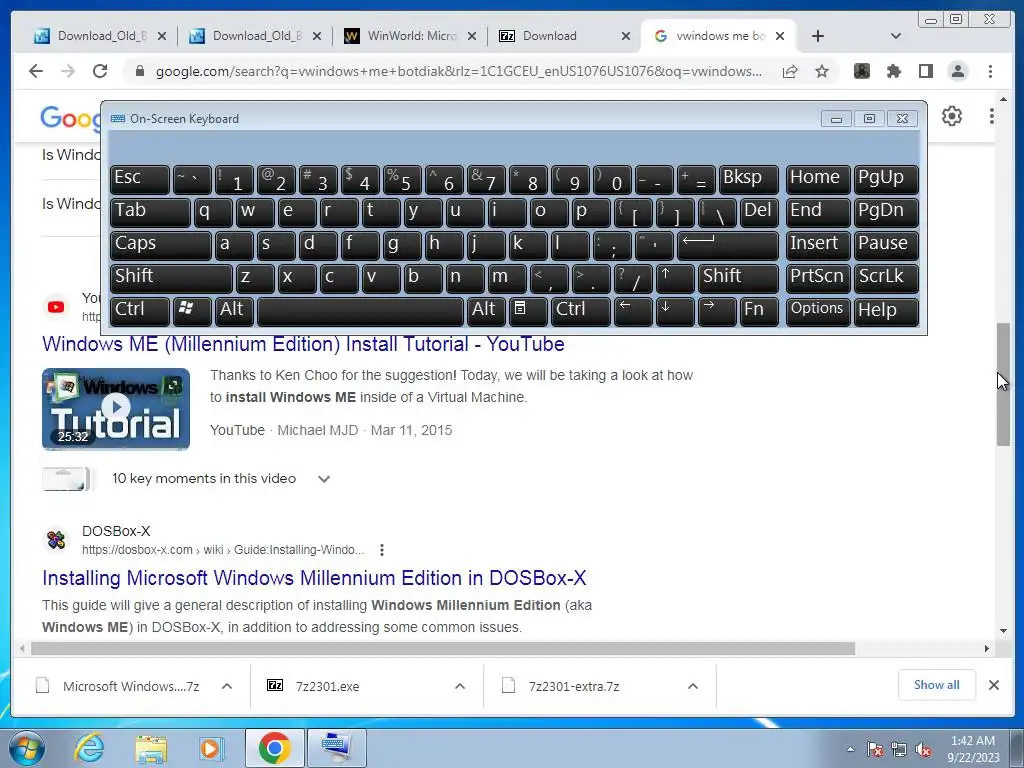The image size is (1024, 768).
Task: Toggle left Ctrl key on On-Screen Keyboard
Action: coord(140,312)
